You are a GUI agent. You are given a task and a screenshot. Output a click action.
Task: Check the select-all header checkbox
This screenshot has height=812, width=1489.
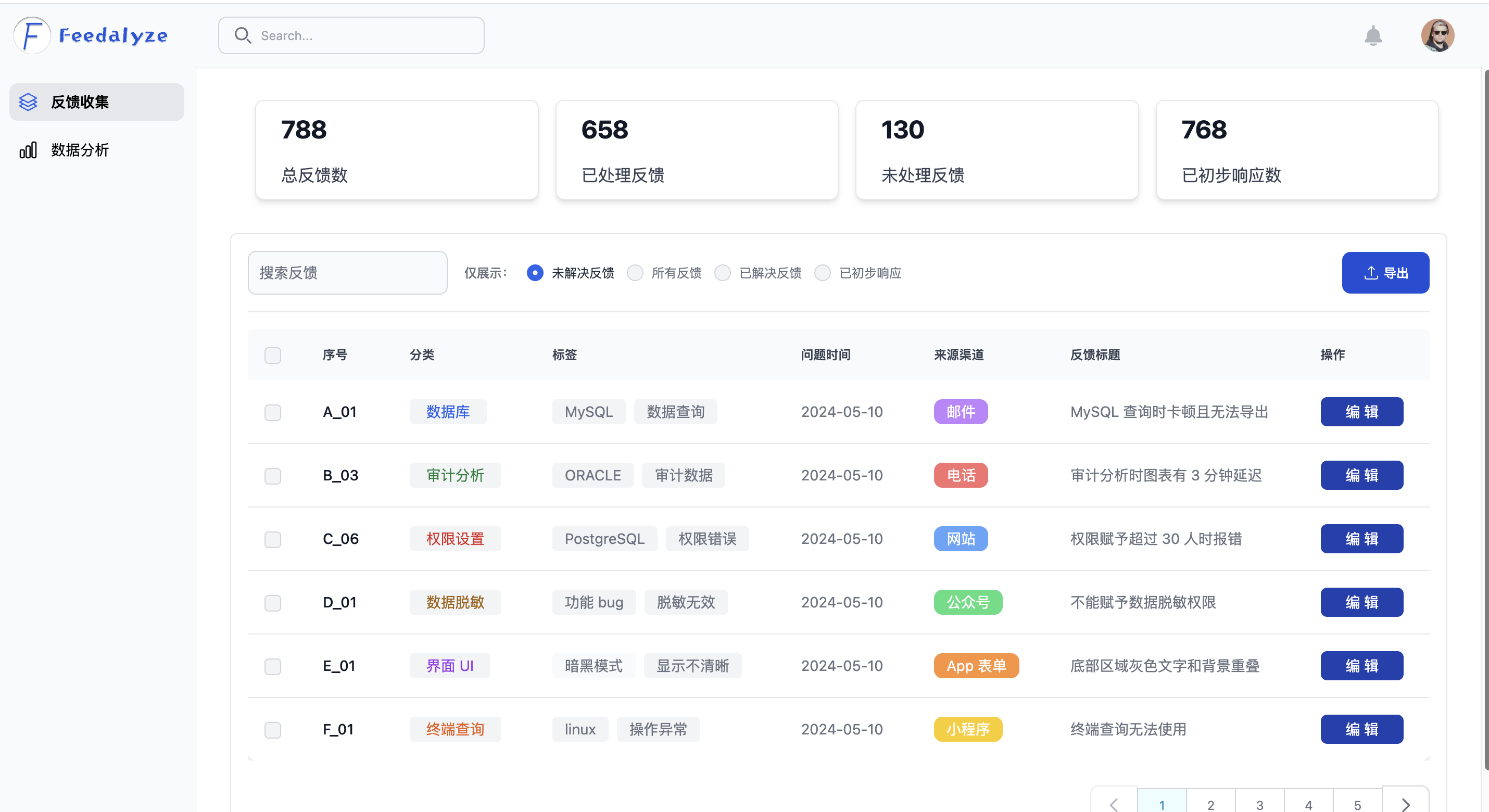273,355
